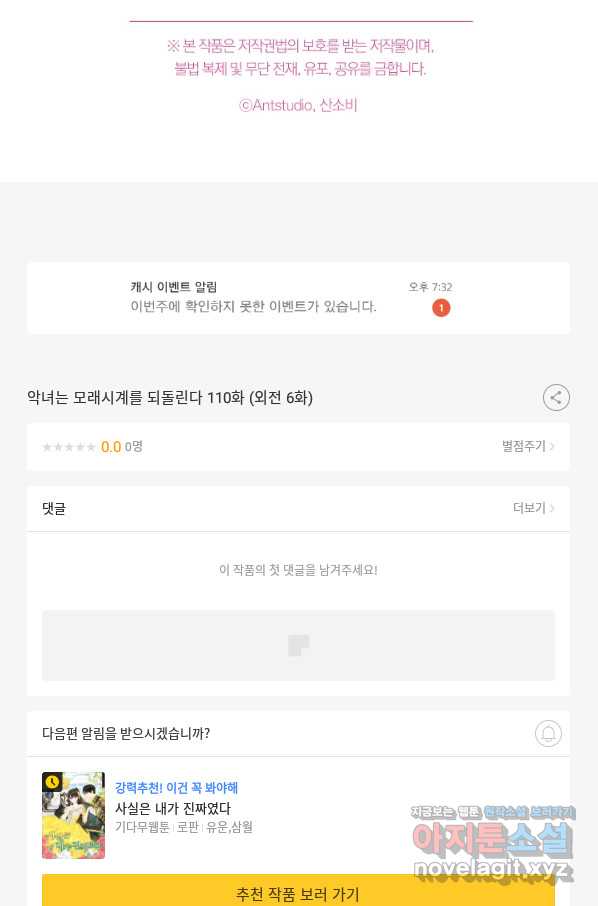Toggle the next-episode notification bell

point(548,733)
